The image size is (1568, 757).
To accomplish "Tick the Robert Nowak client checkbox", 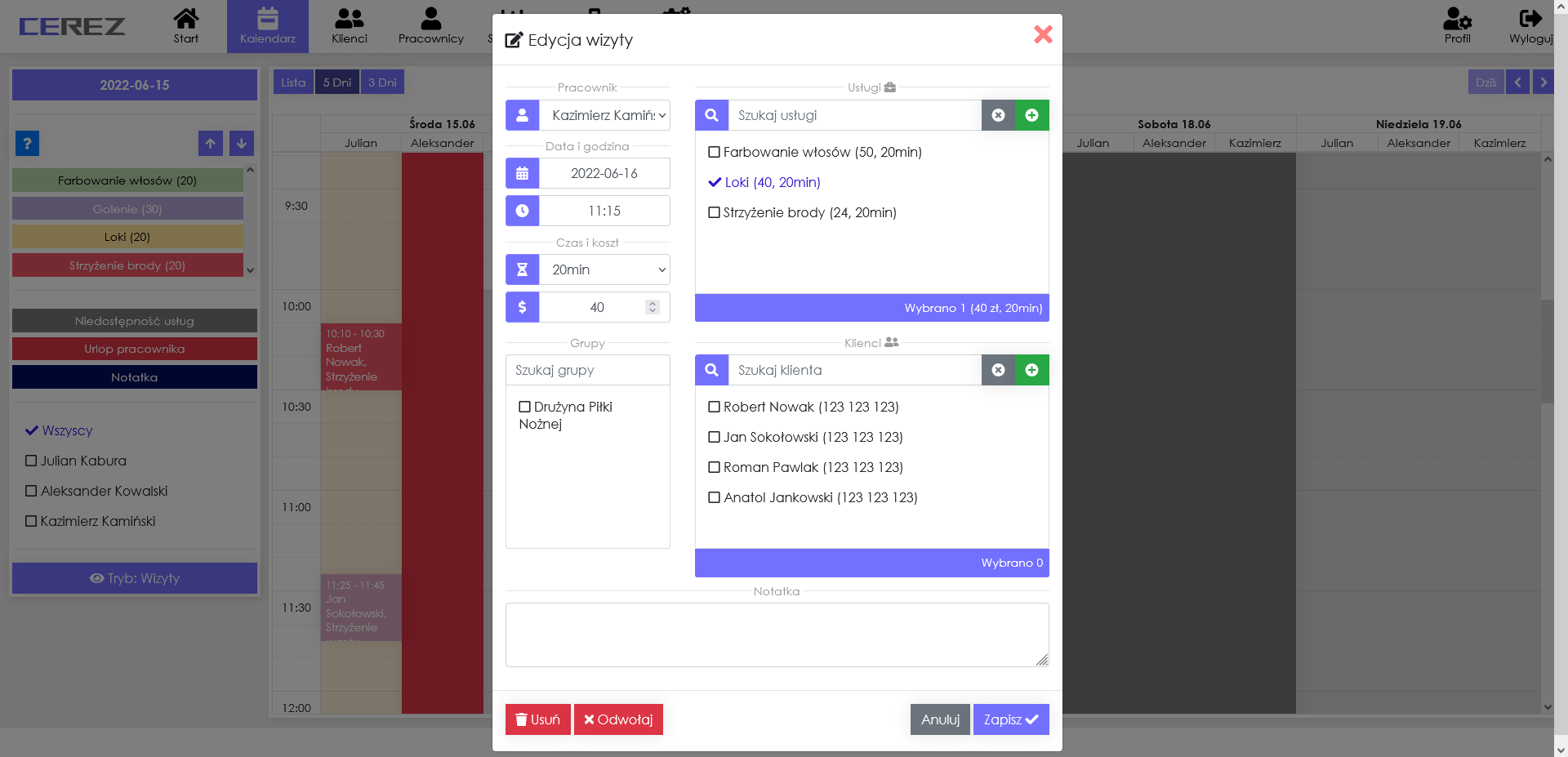I will (715, 407).
